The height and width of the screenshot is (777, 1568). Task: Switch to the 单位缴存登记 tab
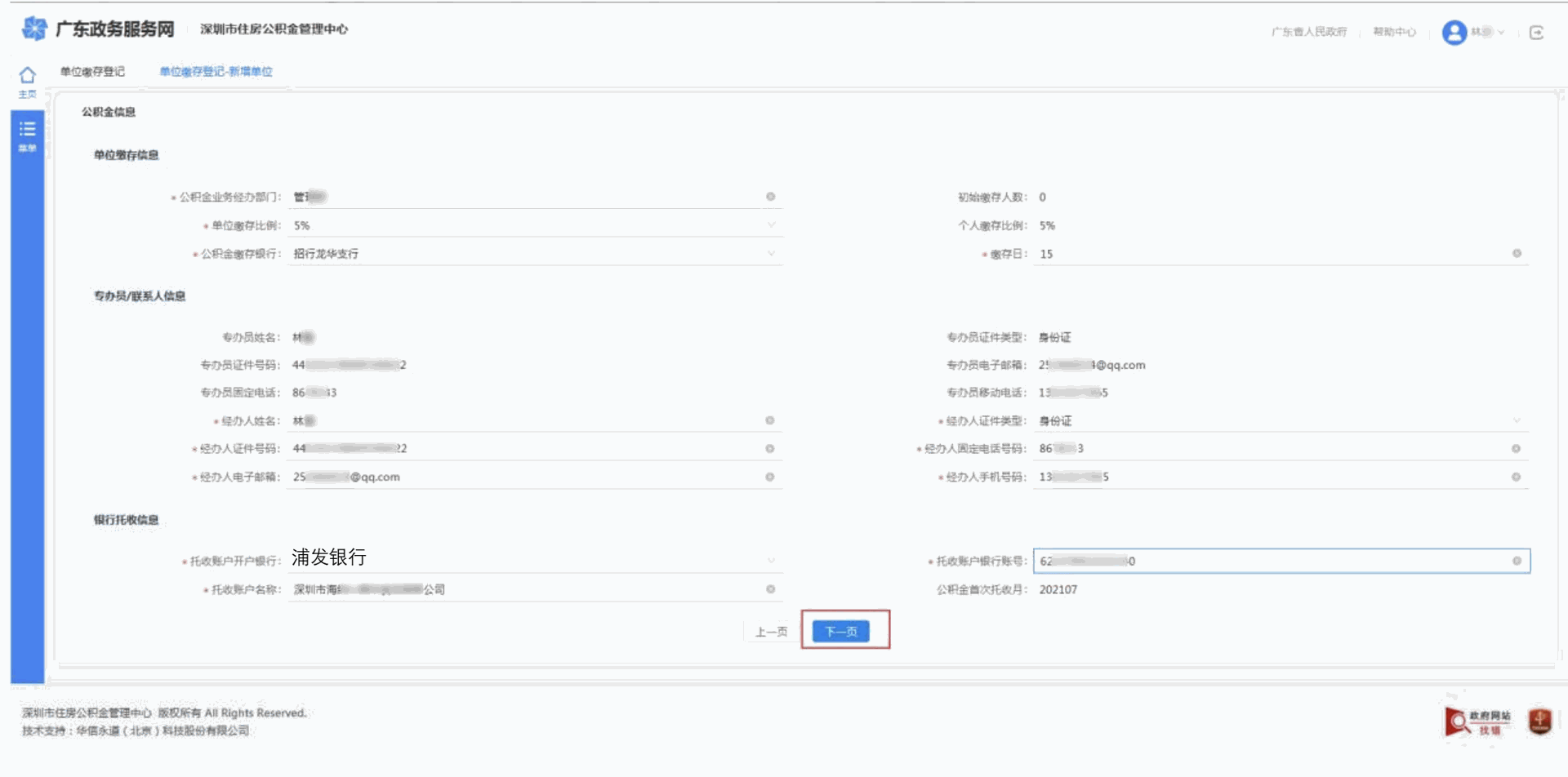coord(92,72)
